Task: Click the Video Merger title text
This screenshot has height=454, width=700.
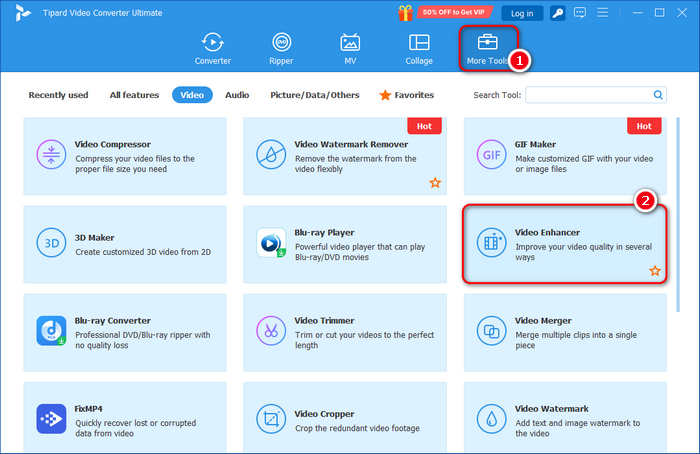Action: pyautogui.click(x=543, y=321)
